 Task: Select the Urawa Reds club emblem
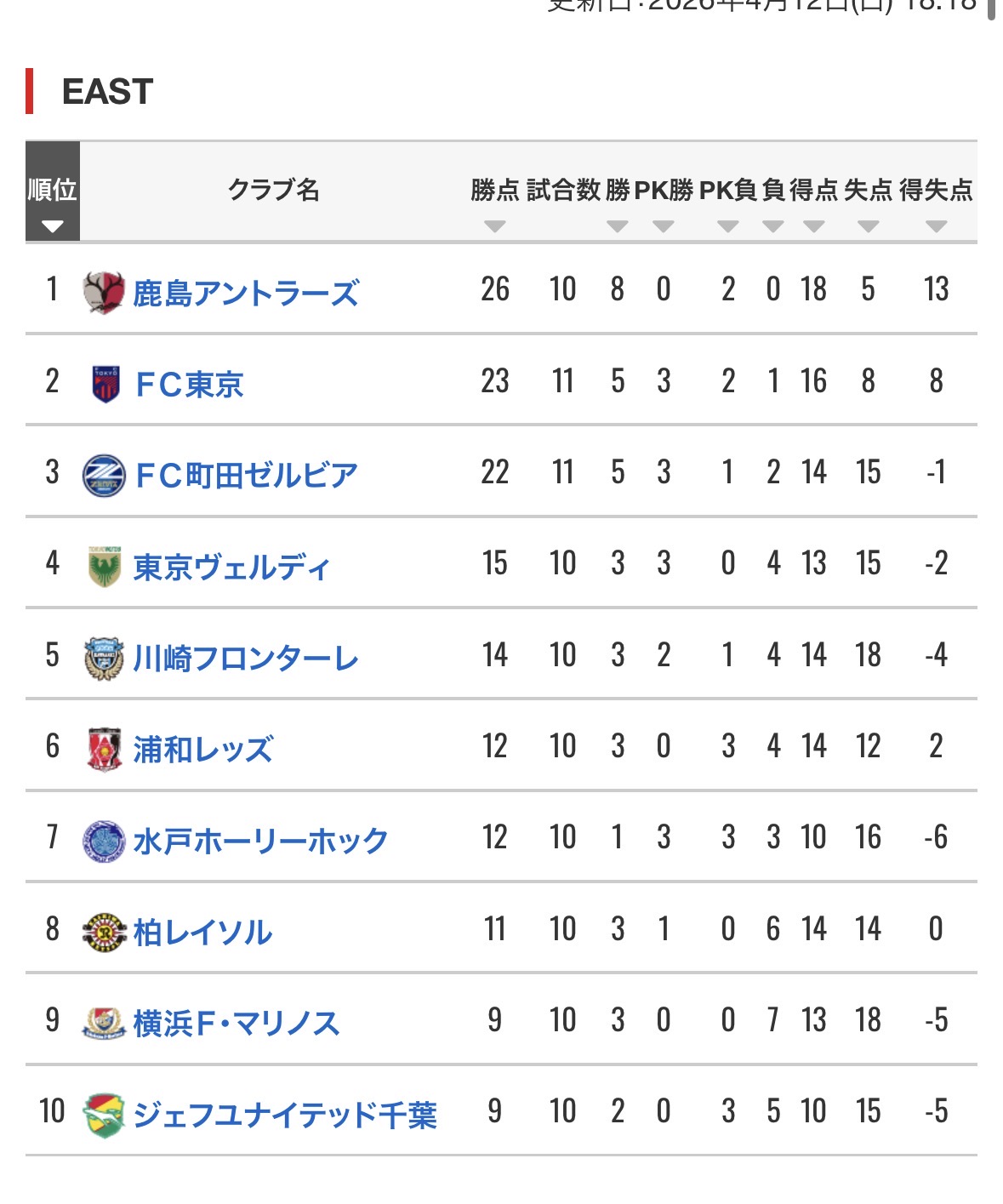104,750
